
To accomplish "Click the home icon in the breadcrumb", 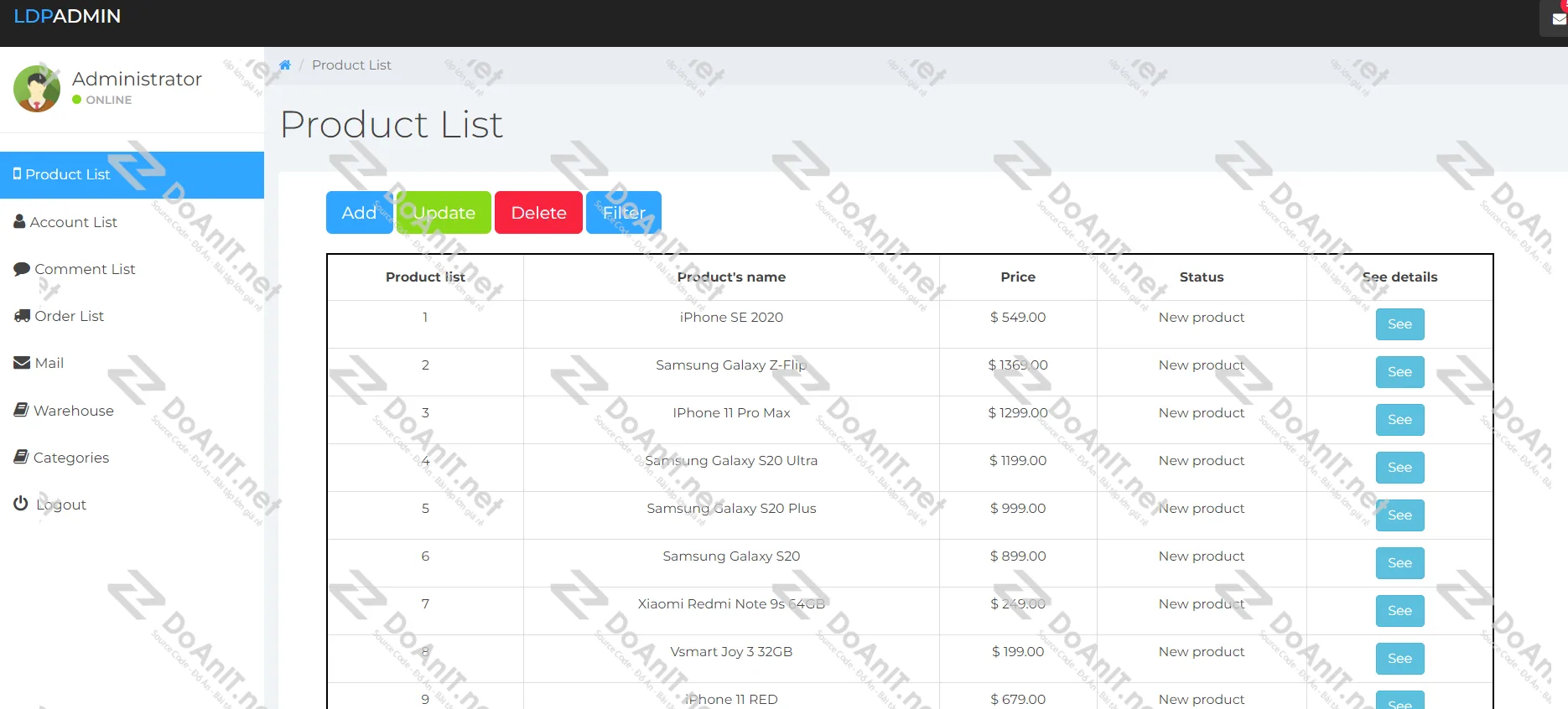I will pos(285,65).
